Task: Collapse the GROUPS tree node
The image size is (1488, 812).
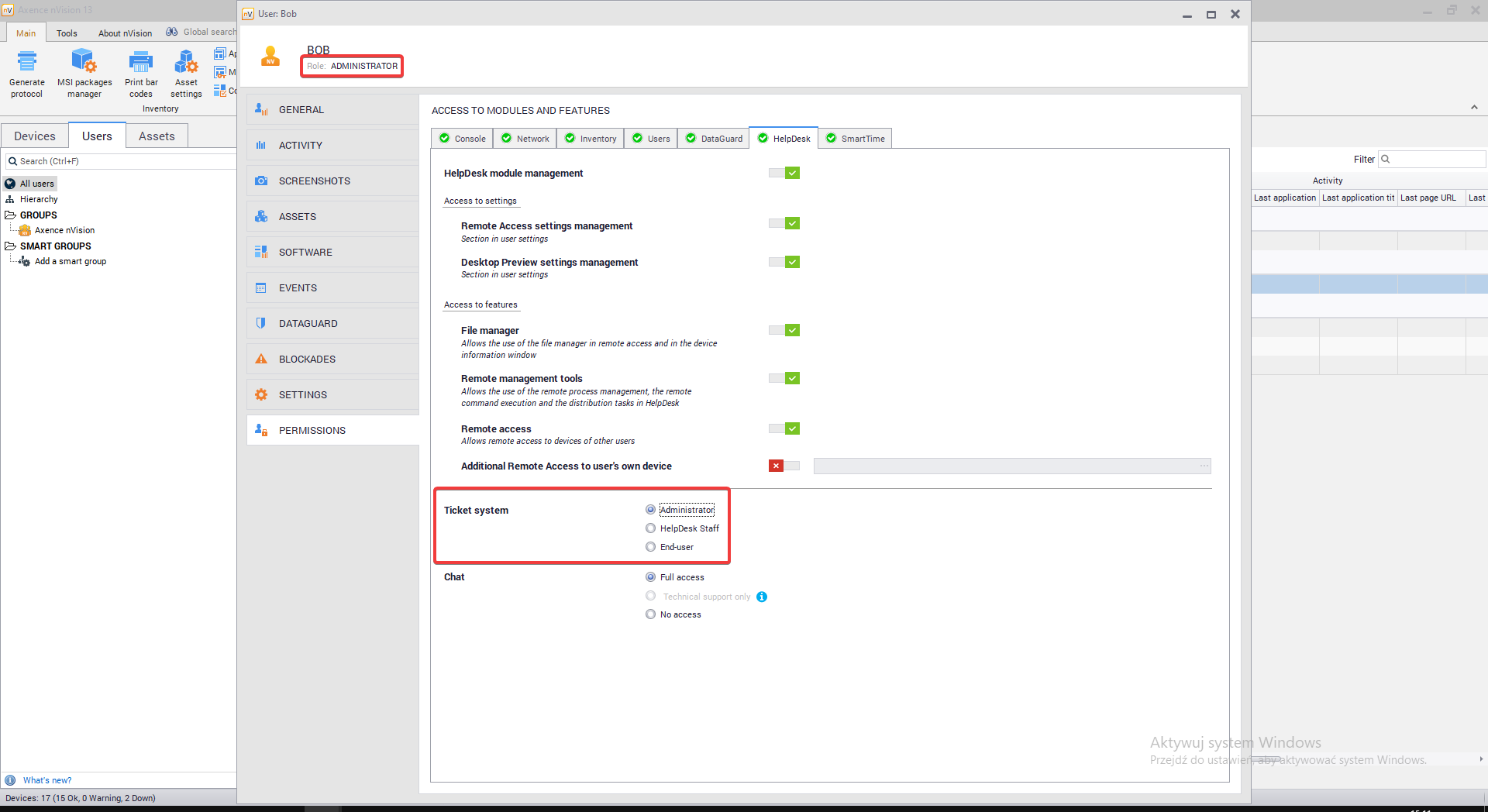Action: (10, 215)
